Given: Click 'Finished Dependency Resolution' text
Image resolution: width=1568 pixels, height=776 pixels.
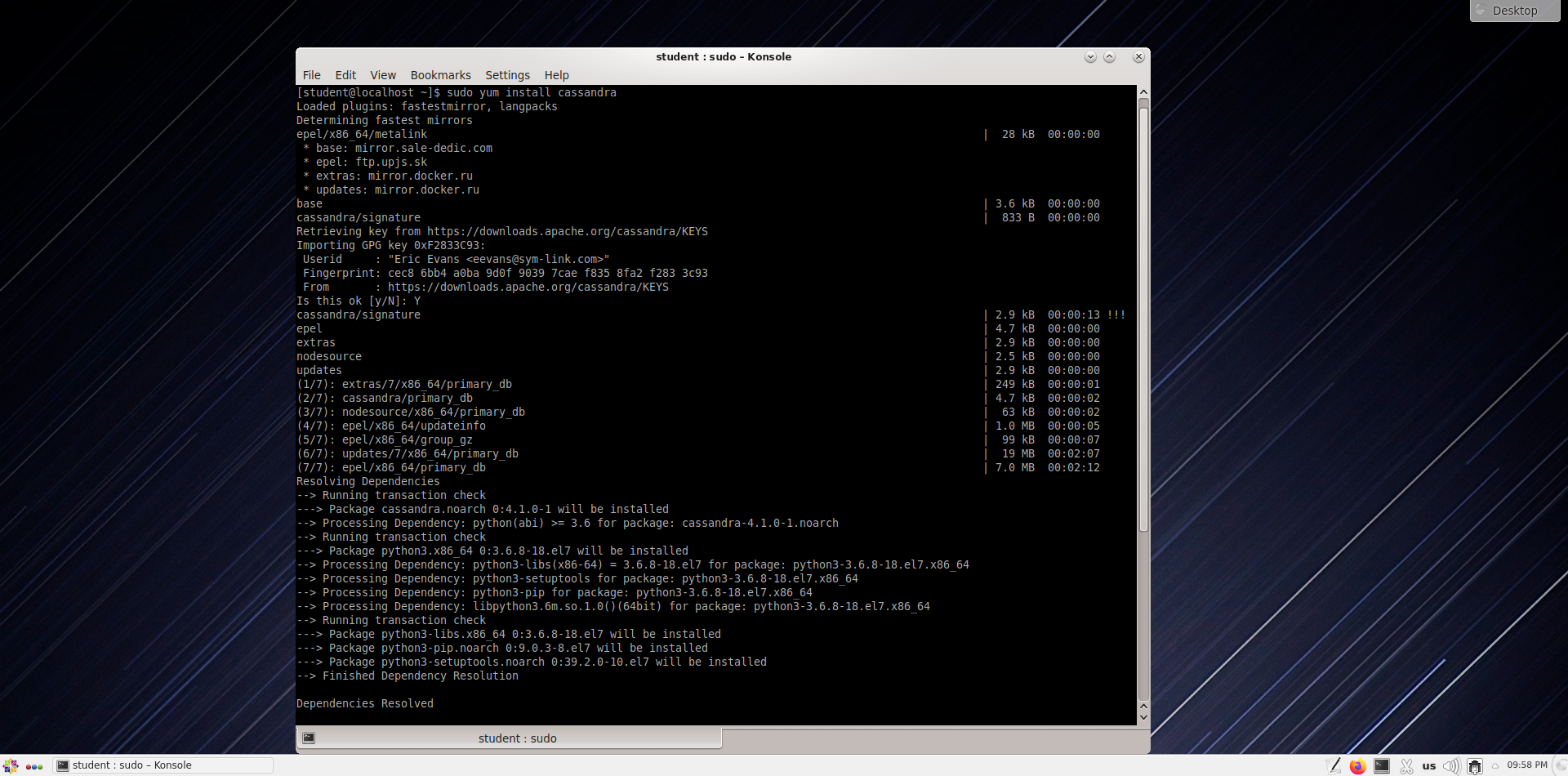Looking at the screenshot, I should click(x=421, y=676).
